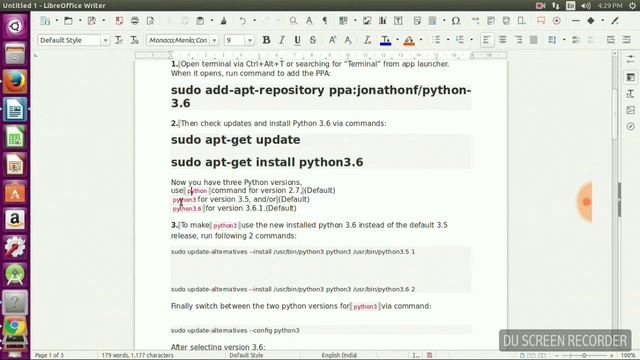Open Ubuntu Dash search

pyautogui.click(x=15, y=27)
